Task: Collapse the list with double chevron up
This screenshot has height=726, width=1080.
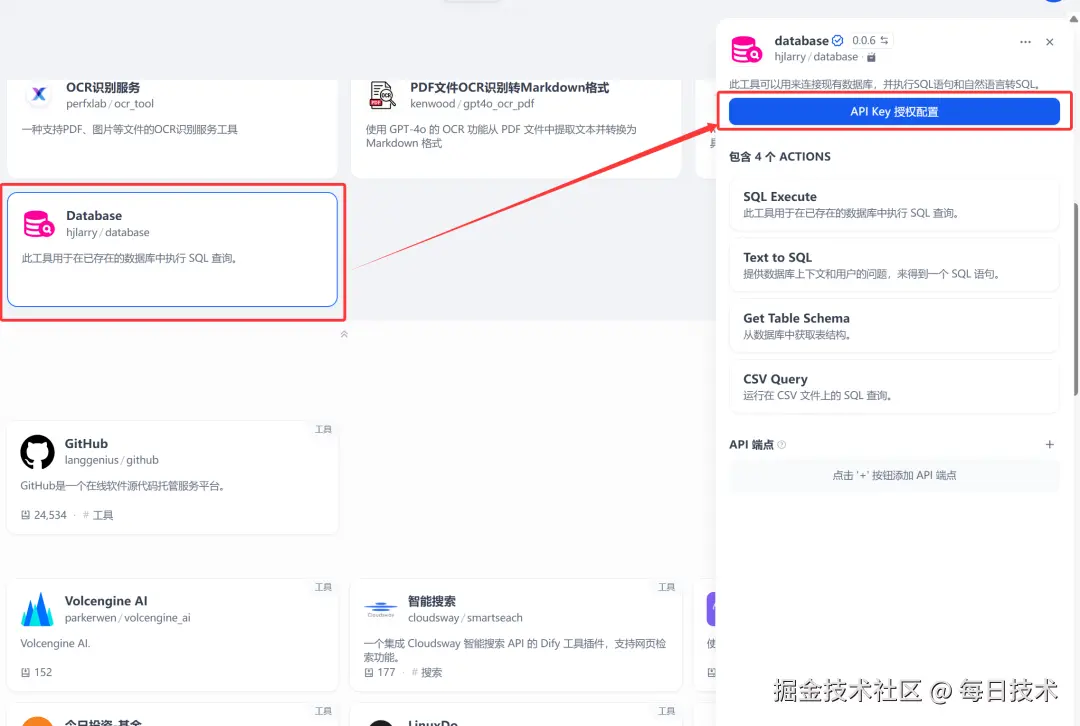Action: coord(344,334)
